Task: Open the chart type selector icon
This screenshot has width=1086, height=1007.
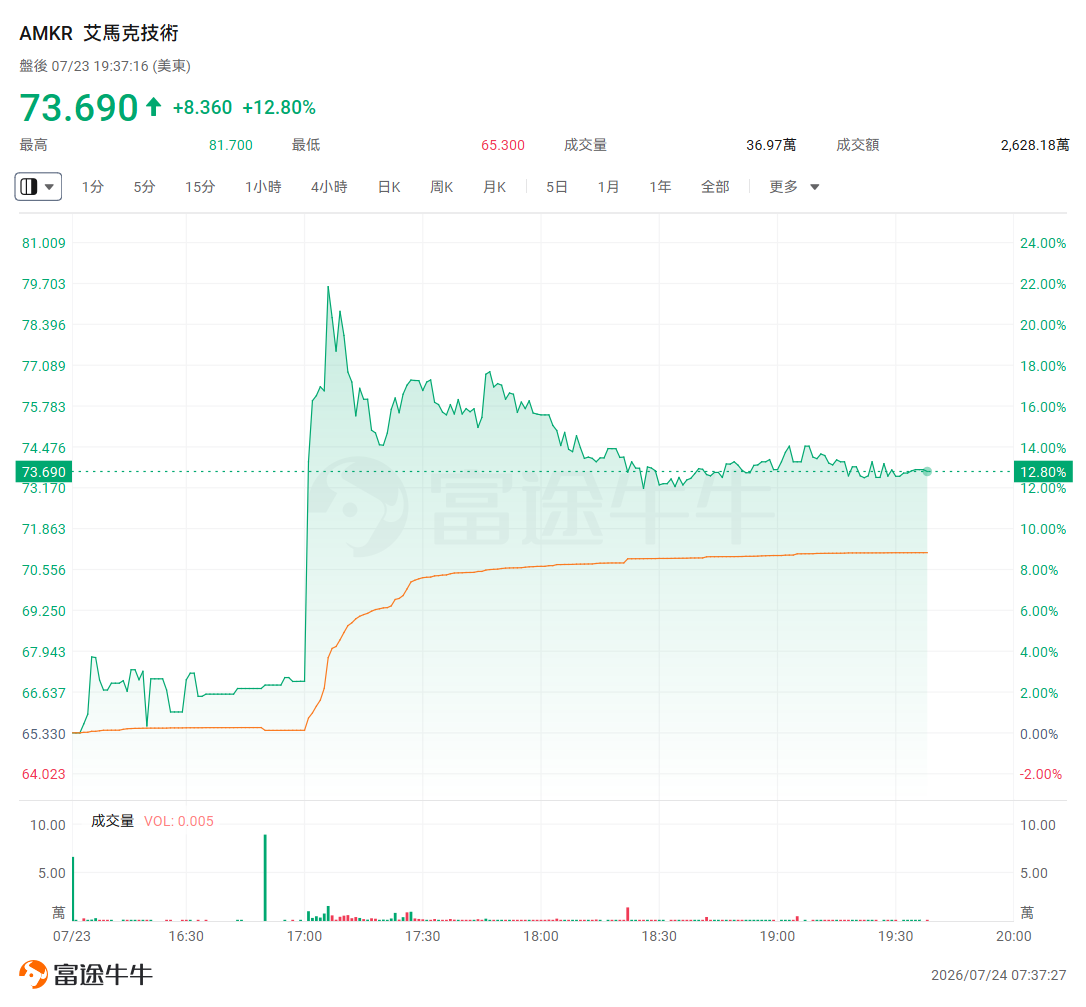Action: coord(28,187)
